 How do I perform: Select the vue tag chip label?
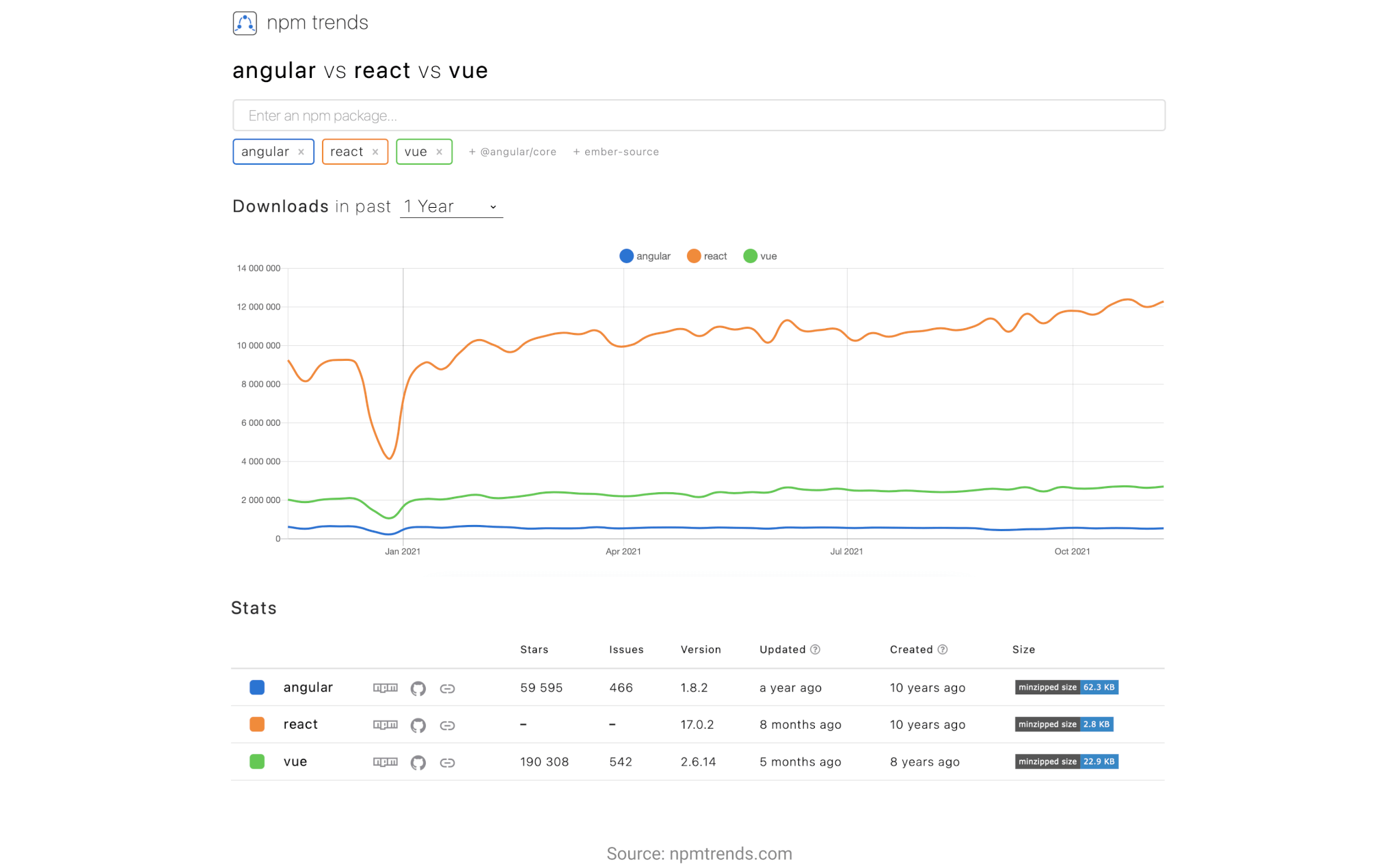(x=416, y=152)
